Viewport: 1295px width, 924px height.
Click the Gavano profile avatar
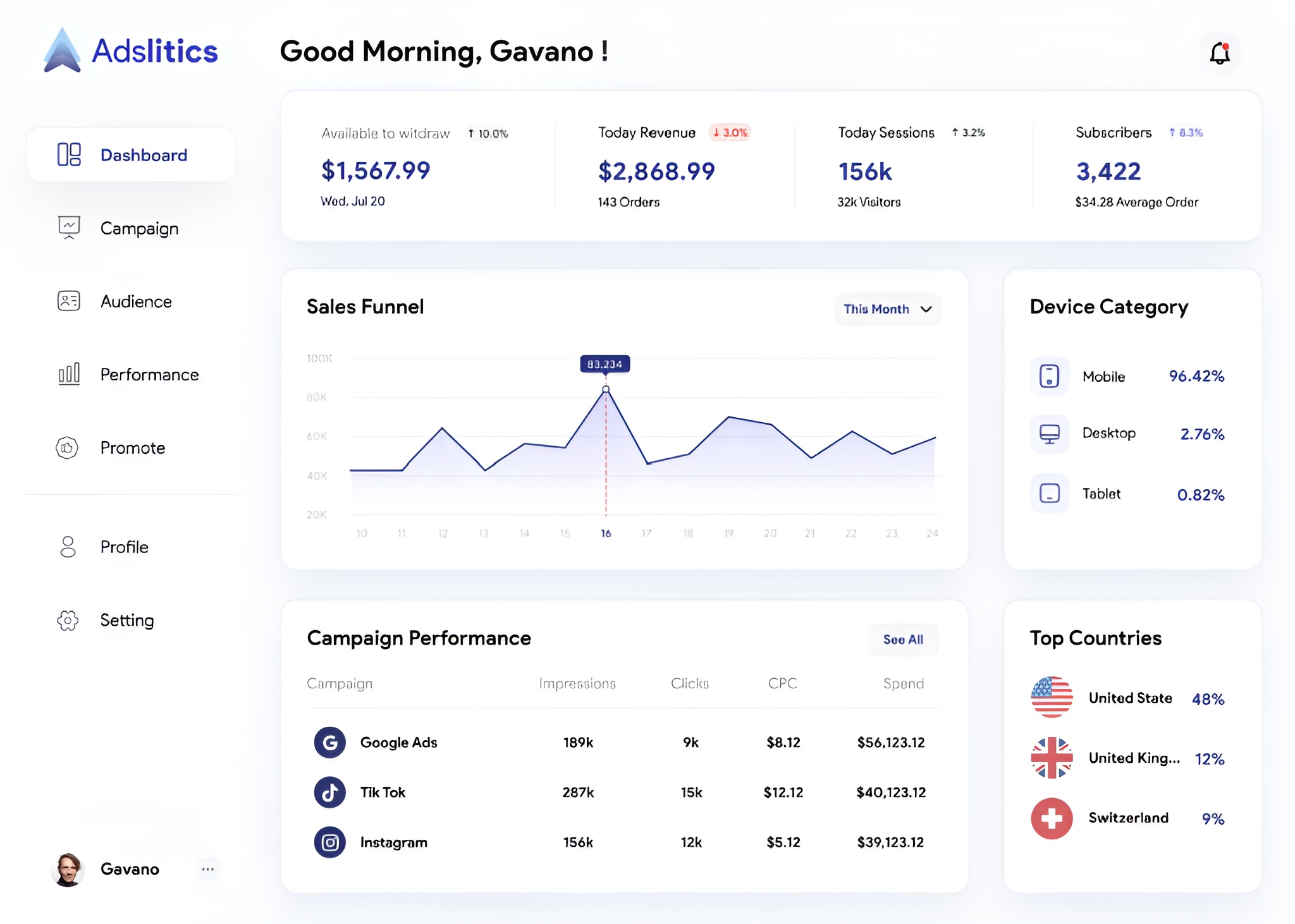tap(68, 869)
